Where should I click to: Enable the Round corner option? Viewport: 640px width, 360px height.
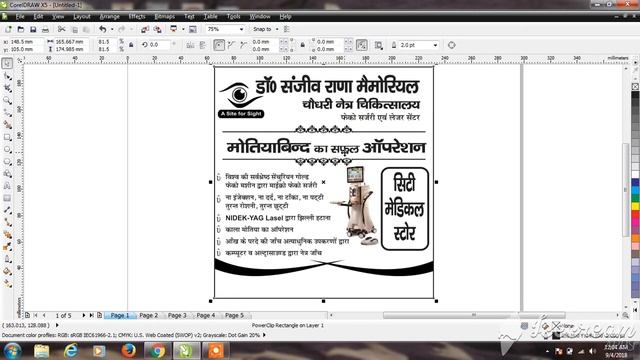point(219,45)
